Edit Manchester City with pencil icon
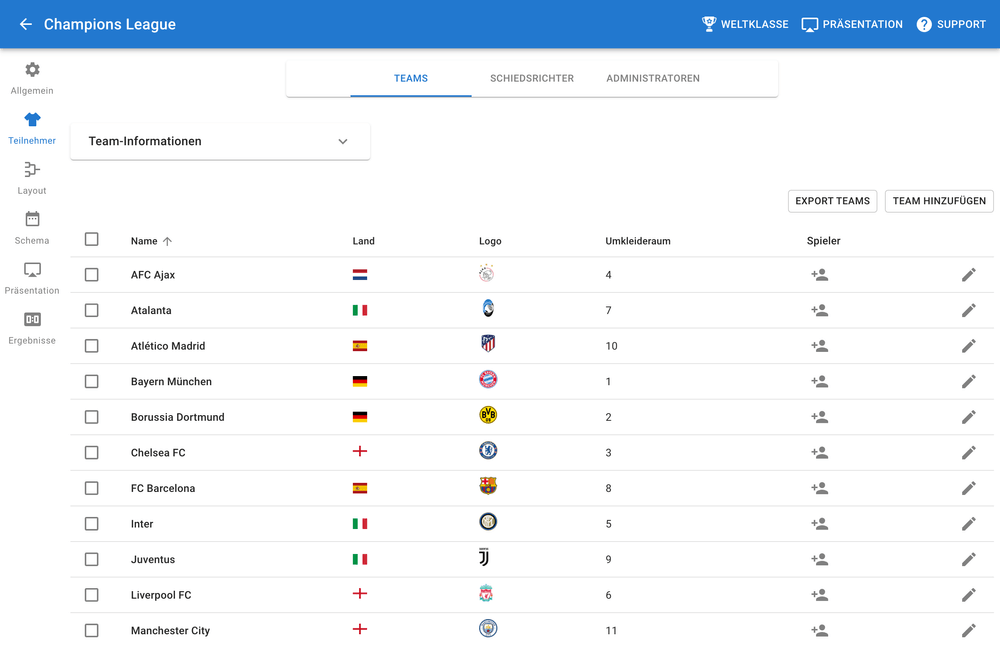Viewport: 1000px width, 647px height. tap(969, 630)
